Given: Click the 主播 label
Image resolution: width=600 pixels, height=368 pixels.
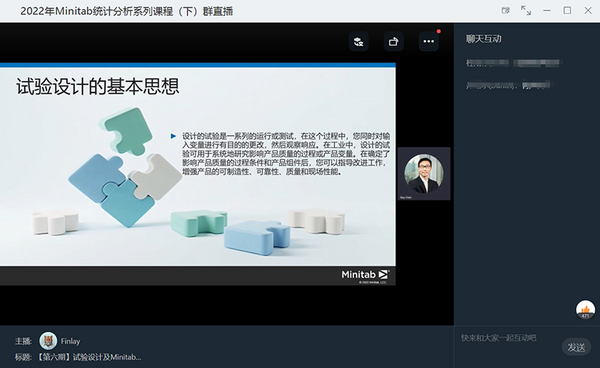Looking at the screenshot, I should tap(23, 341).
